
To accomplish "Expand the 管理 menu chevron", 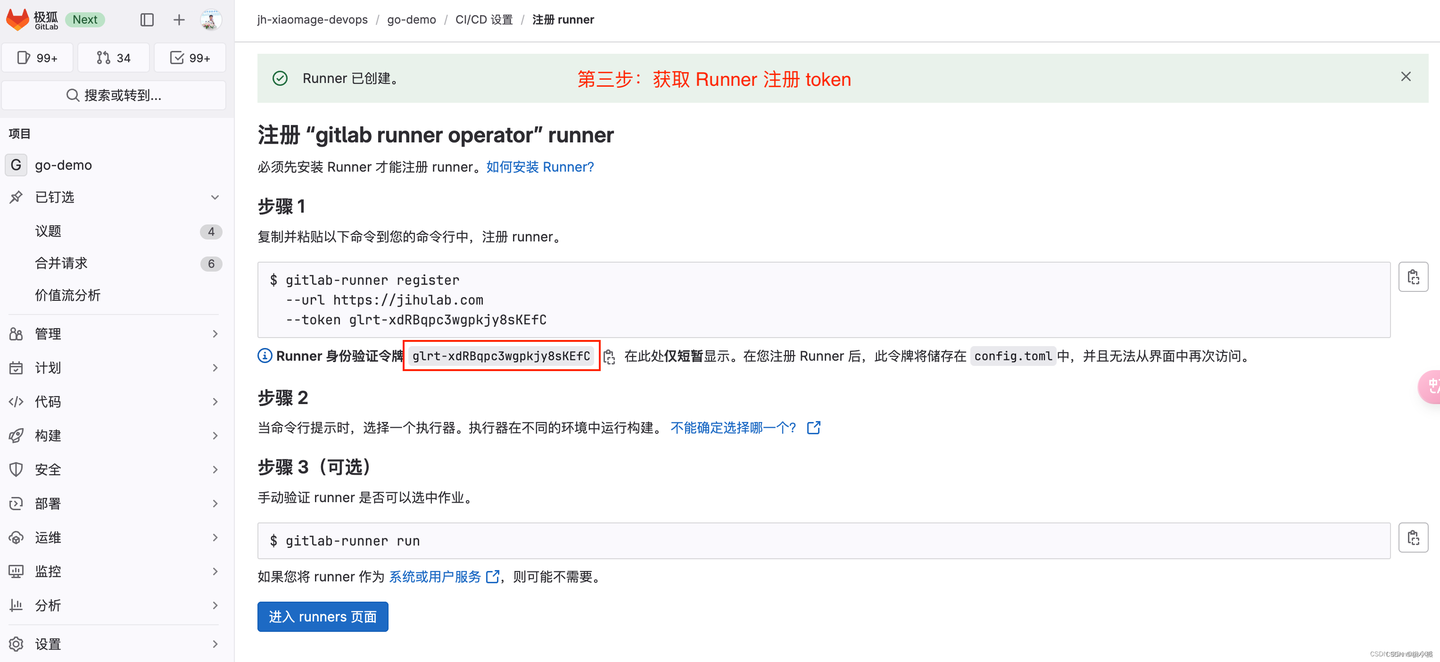I will (x=215, y=334).
